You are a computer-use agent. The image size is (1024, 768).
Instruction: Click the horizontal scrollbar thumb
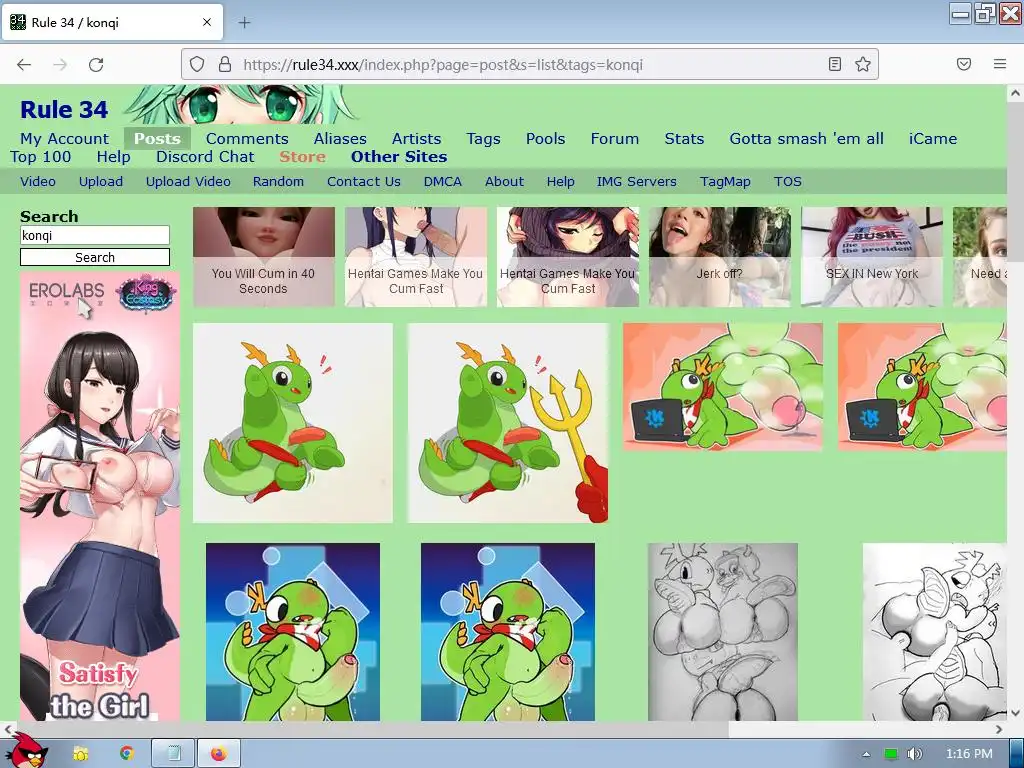tap(372, 729)
